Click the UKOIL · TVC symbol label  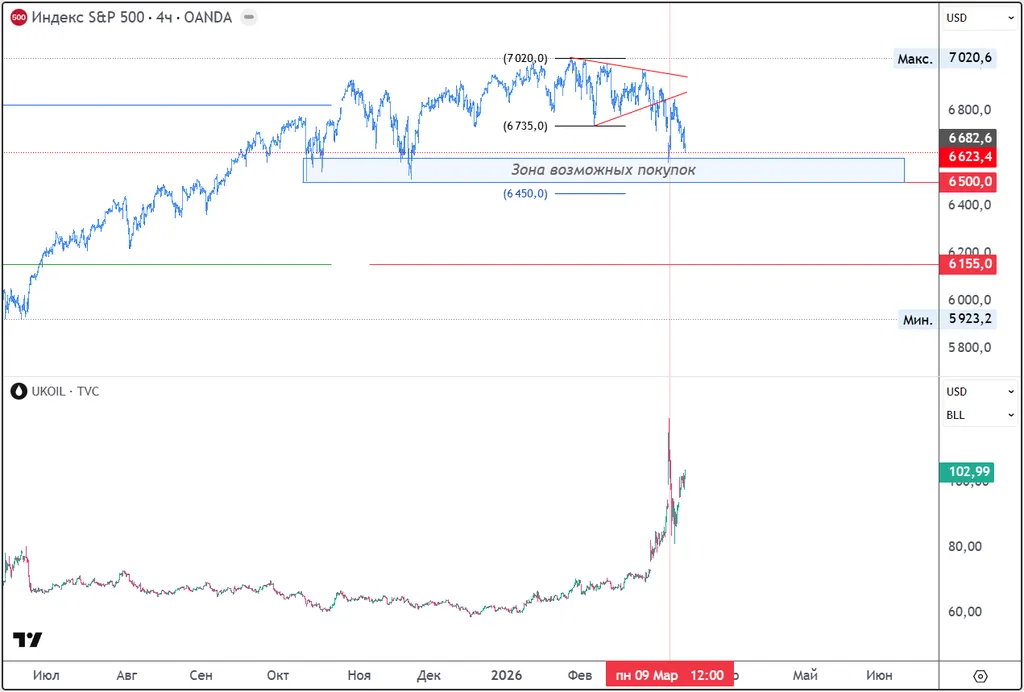[65, 391]
